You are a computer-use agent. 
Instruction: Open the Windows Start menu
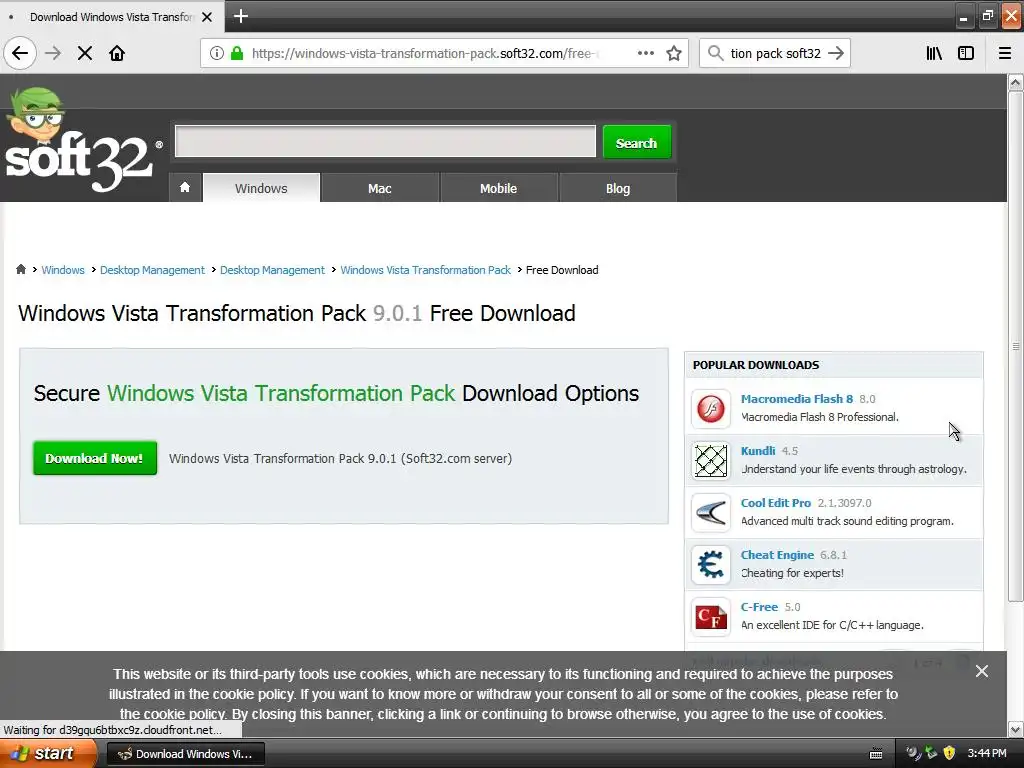[x=48, y=754]
